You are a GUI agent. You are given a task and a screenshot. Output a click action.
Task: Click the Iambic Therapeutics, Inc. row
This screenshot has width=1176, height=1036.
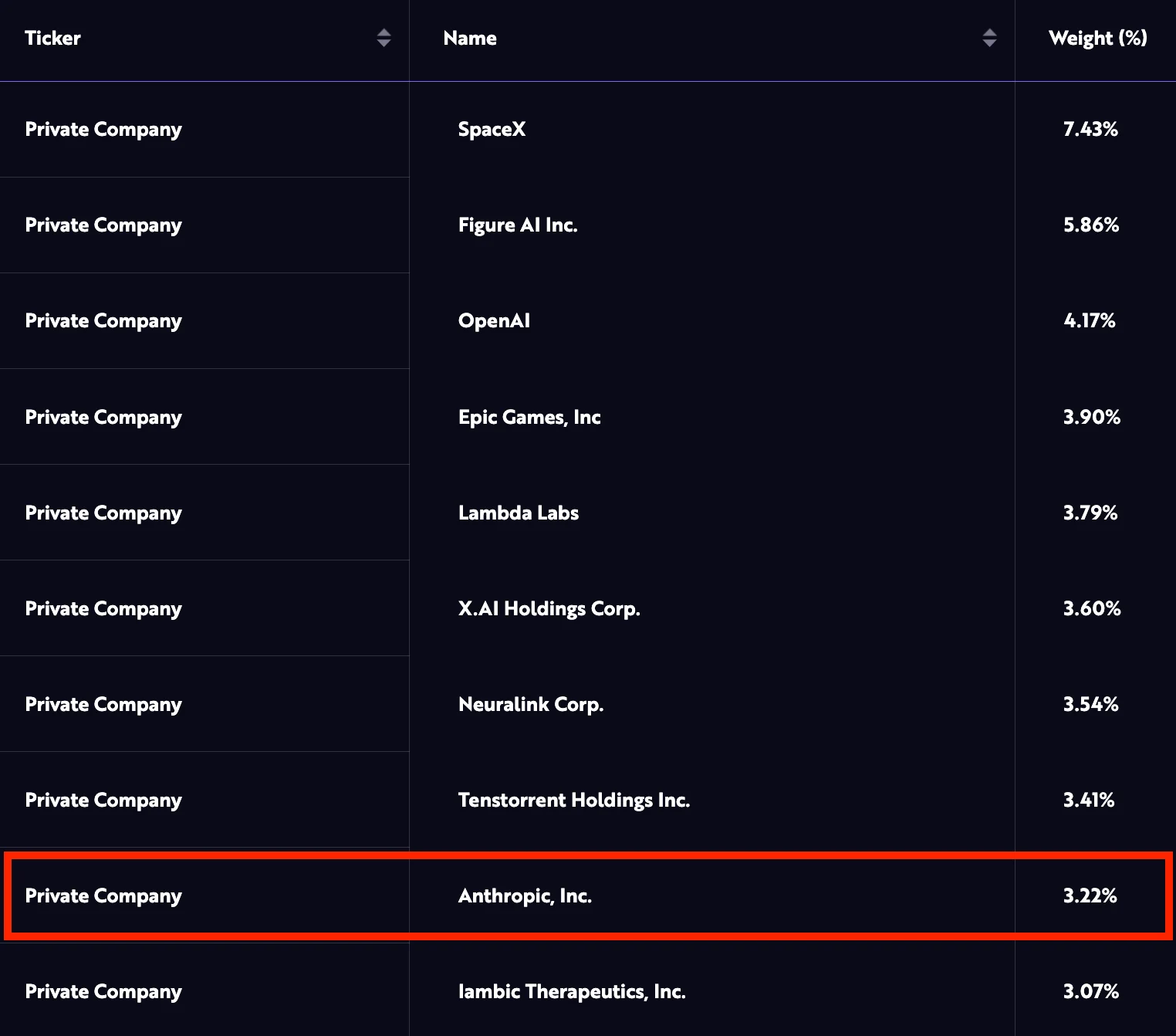tap(572, 991)
